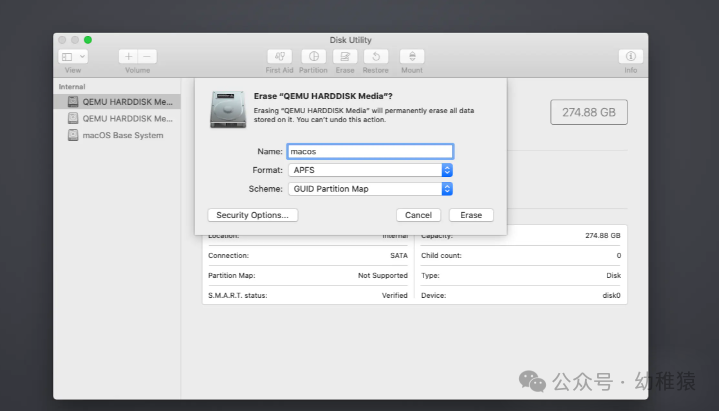Select macOS Base System in sidebar
The image size is (719, 411).
[x=117, y=135]
